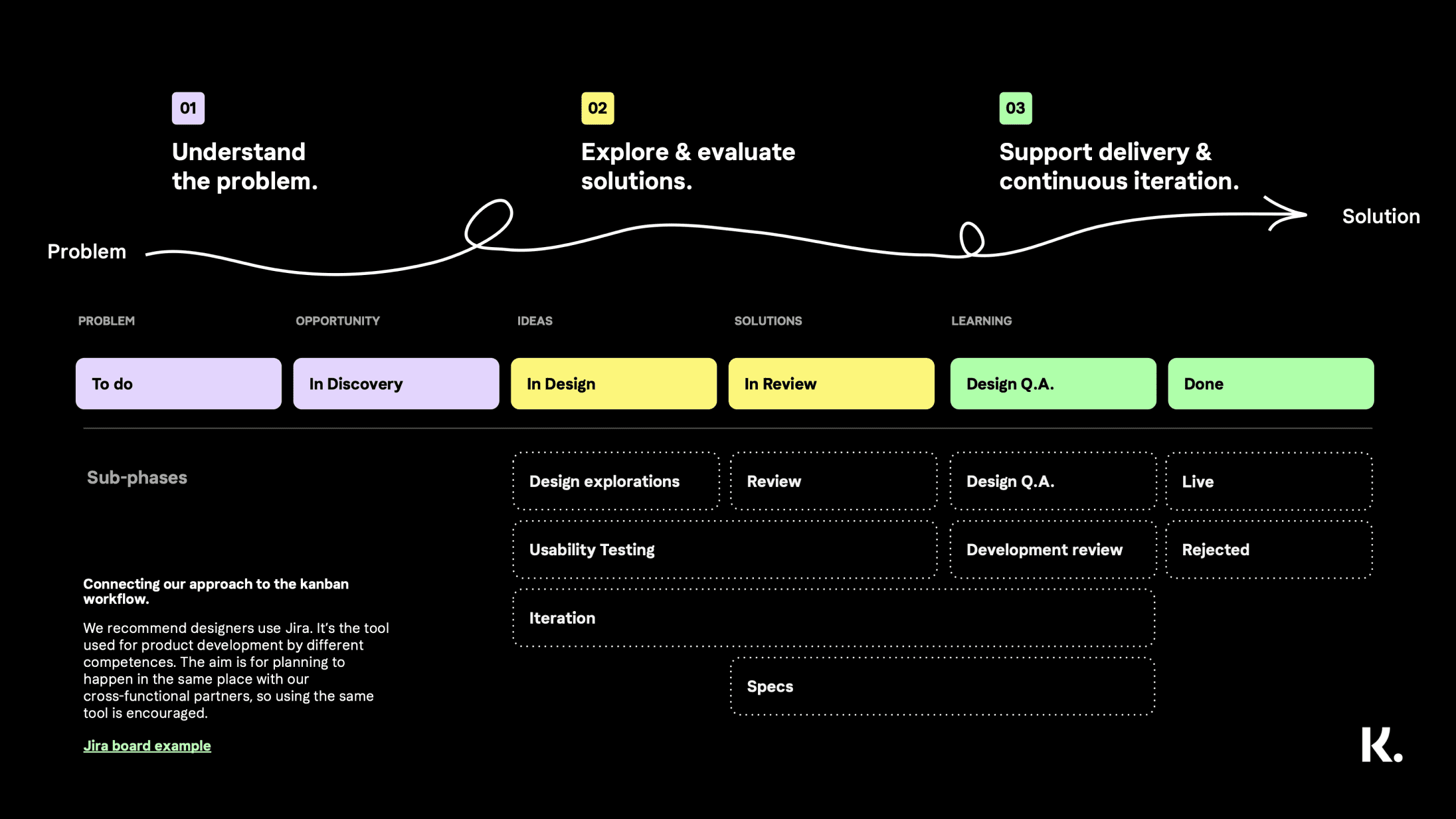Select the Rejected sub-phase box
The height and width of the screenshot is (819, 1456).
click(1269, 549)
